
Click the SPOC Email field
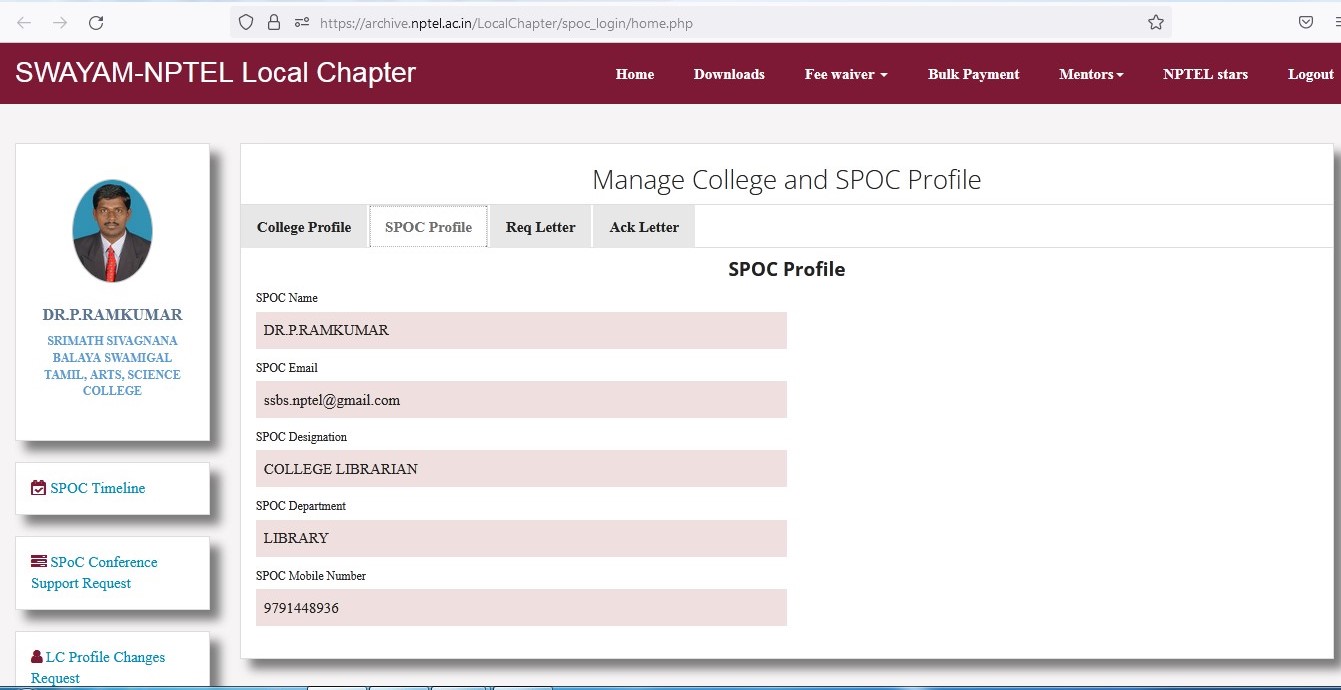point(521,399)
